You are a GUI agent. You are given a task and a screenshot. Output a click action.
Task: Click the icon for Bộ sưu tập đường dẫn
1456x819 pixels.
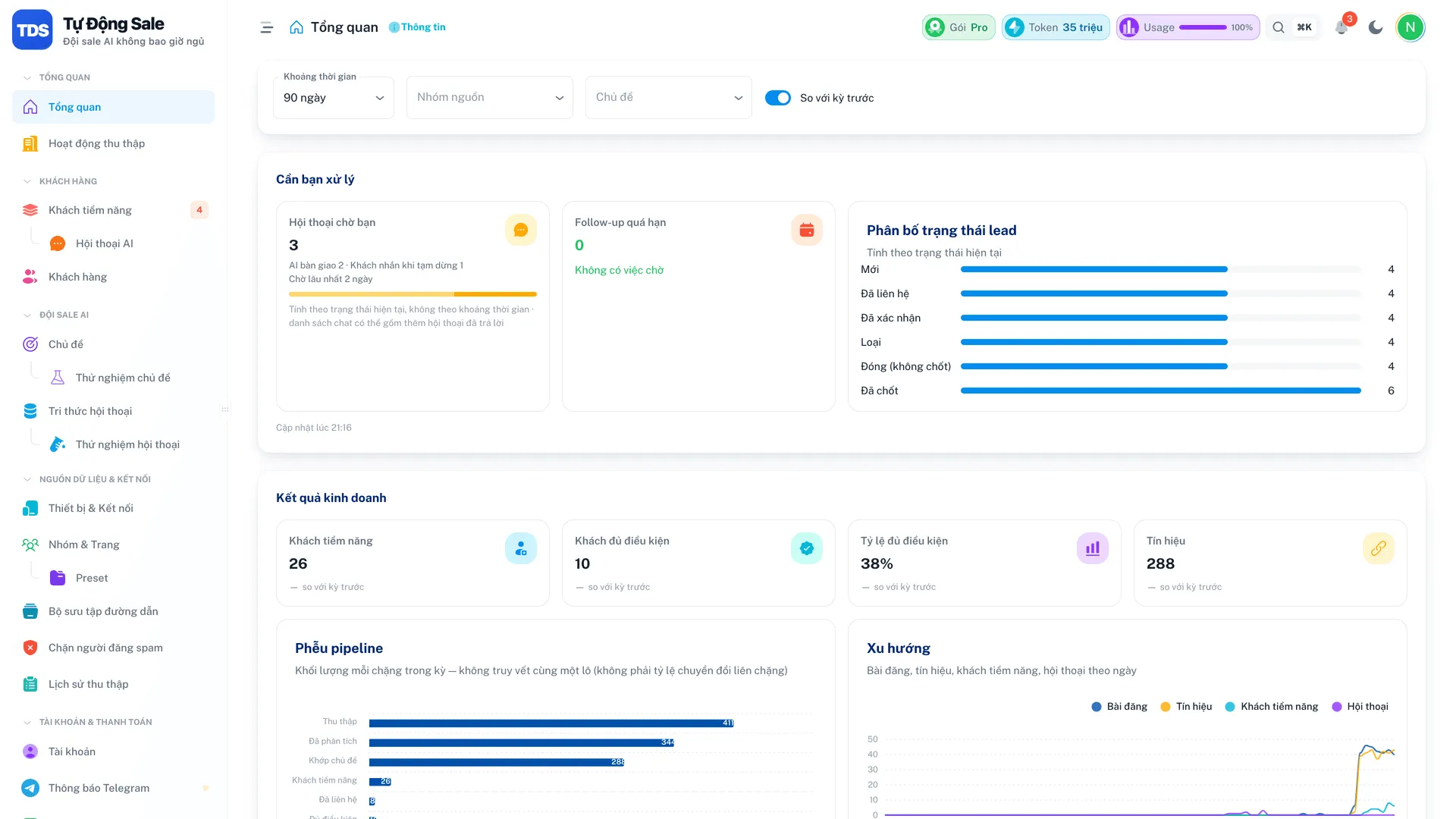coord(30,611)
